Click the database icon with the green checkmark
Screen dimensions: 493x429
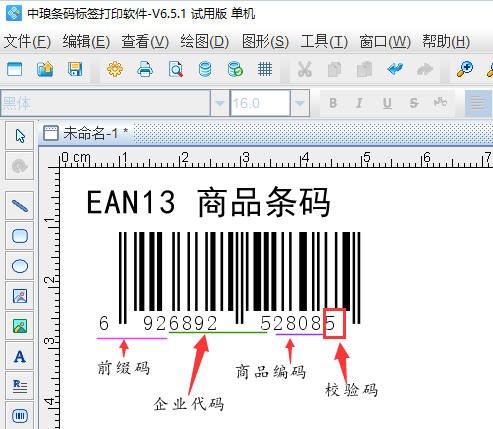pos(235,69)
